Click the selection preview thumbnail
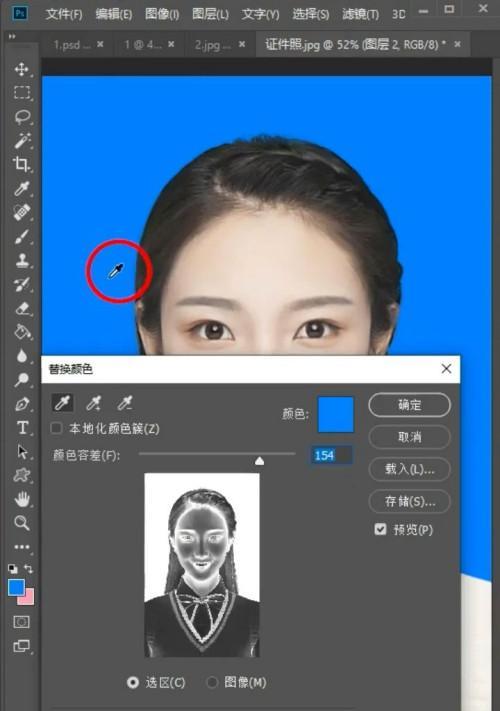 pos(202,565)
